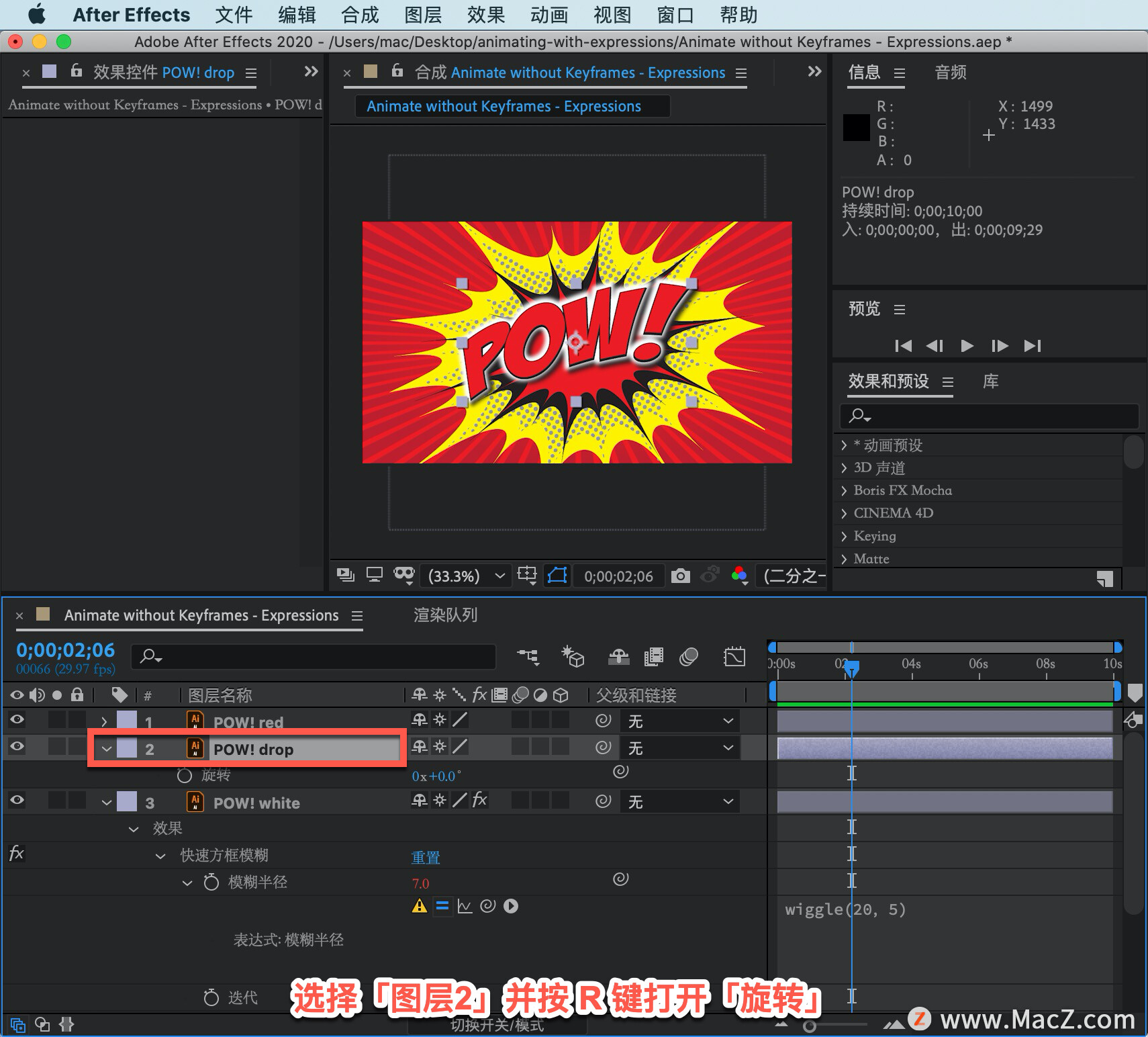This screenshot has width=1148, height=1037.
Task: Click the rotation value 0x+0.0°
Action: point(436,776)
